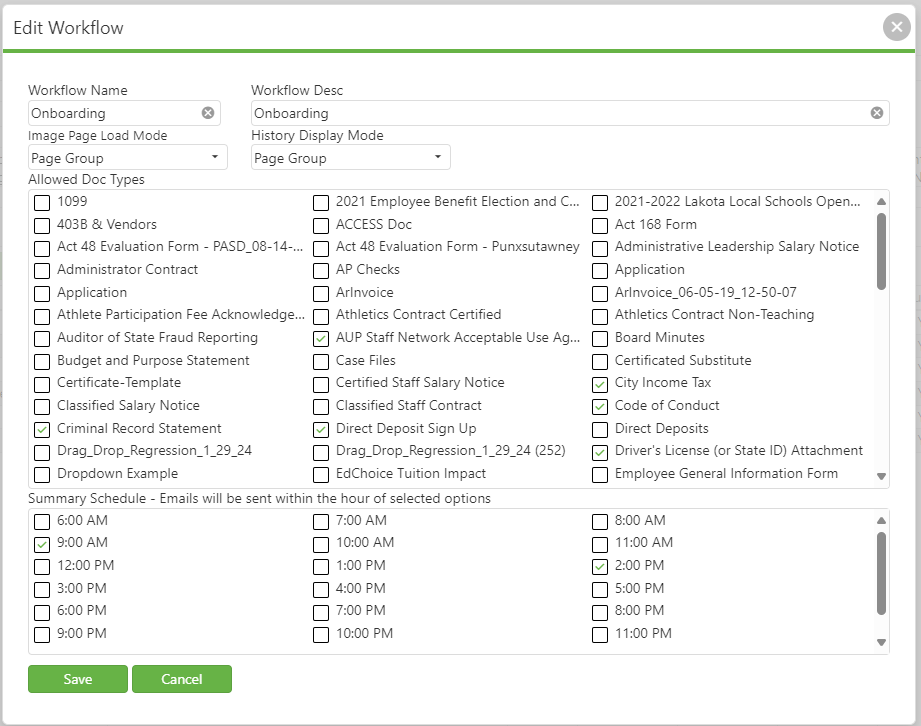Uncheck AUP Staff Network Acceptable Use checkbox
Image resolution: width=921 pixels, height=726 pixels.
321,339
